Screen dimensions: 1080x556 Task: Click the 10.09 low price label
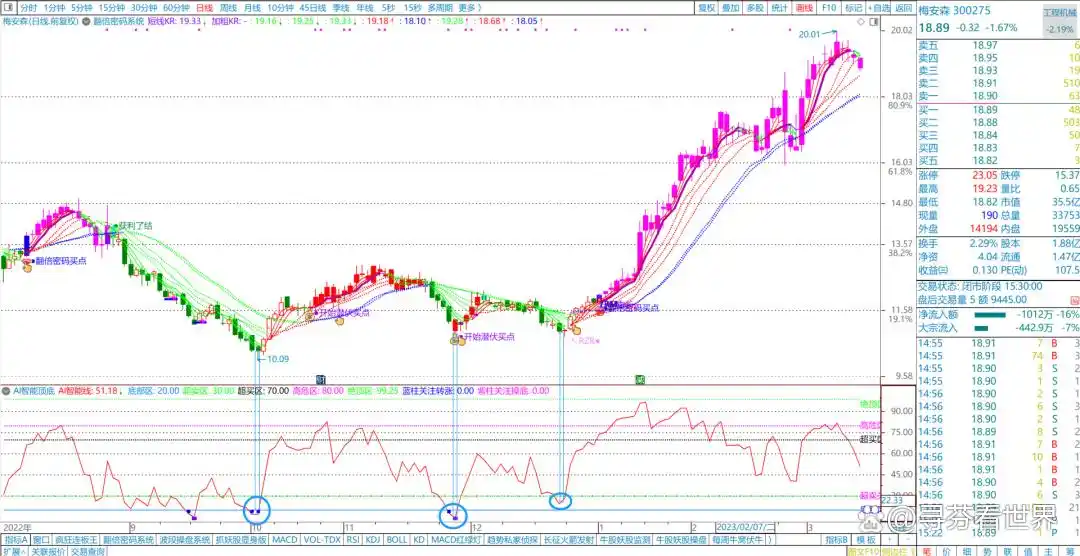click(x=278, y=359)
